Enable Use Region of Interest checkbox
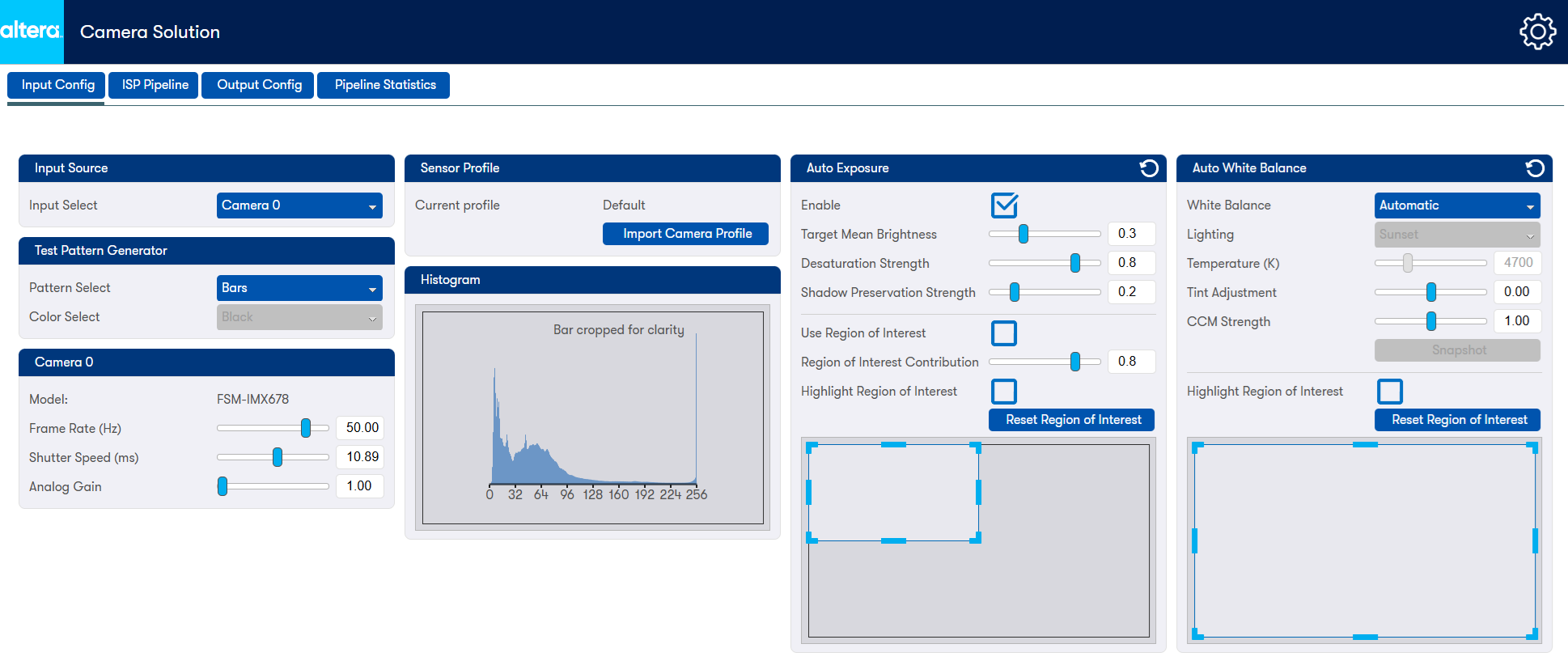 1004,333
